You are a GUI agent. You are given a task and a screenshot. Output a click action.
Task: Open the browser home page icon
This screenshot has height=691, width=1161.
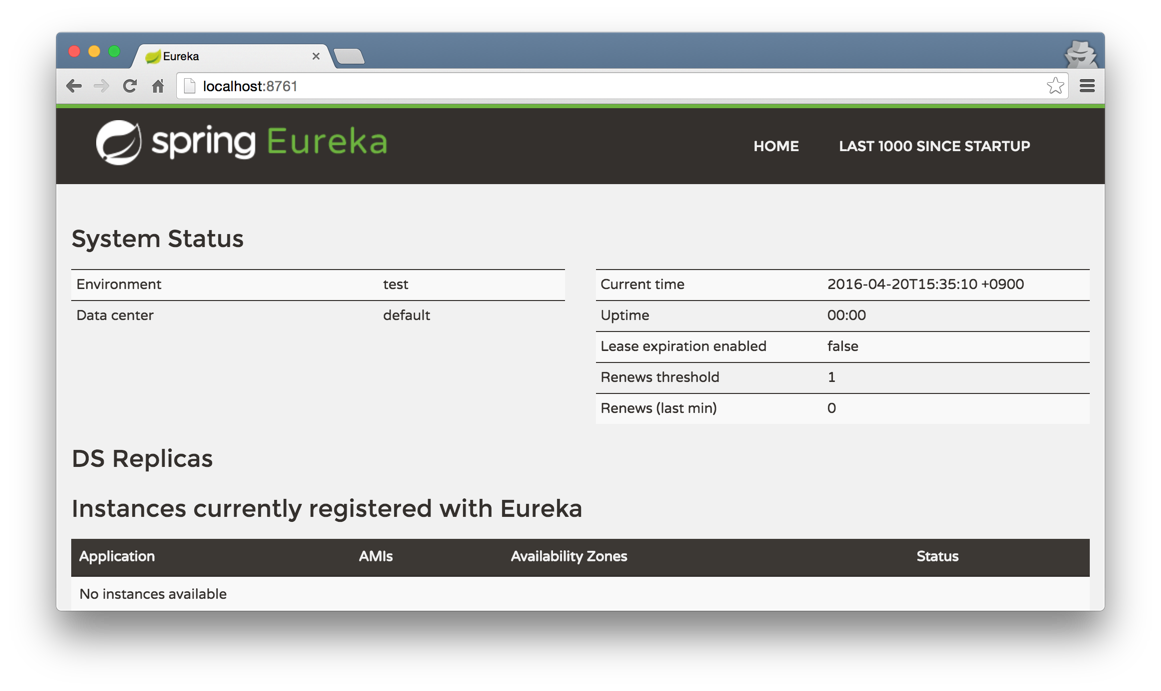pyautogui.click(x=158, y=86)
